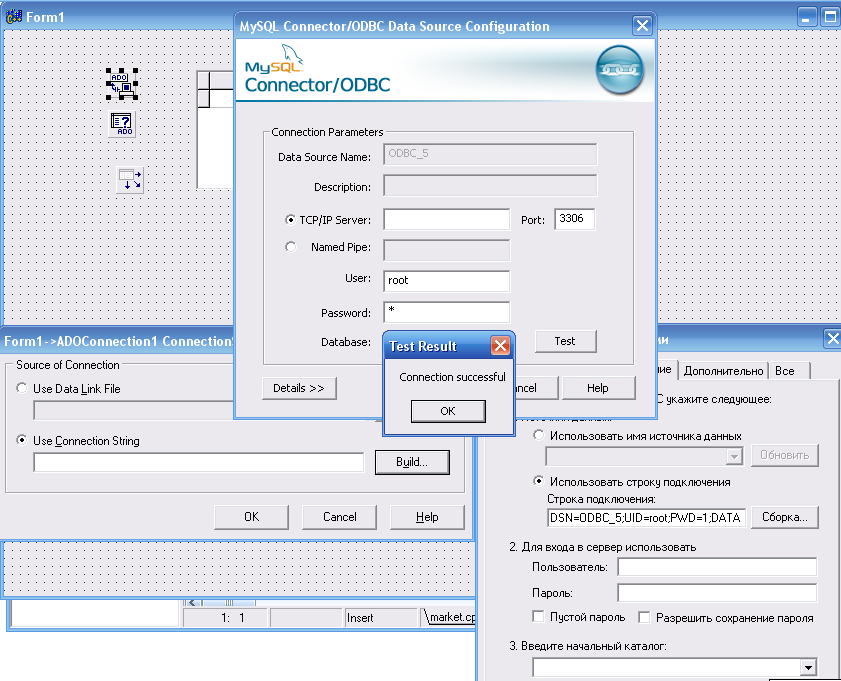Cancel the ADOConnection1 connection dialog
This screenshot has width=841, height=681.
point(339,517)
